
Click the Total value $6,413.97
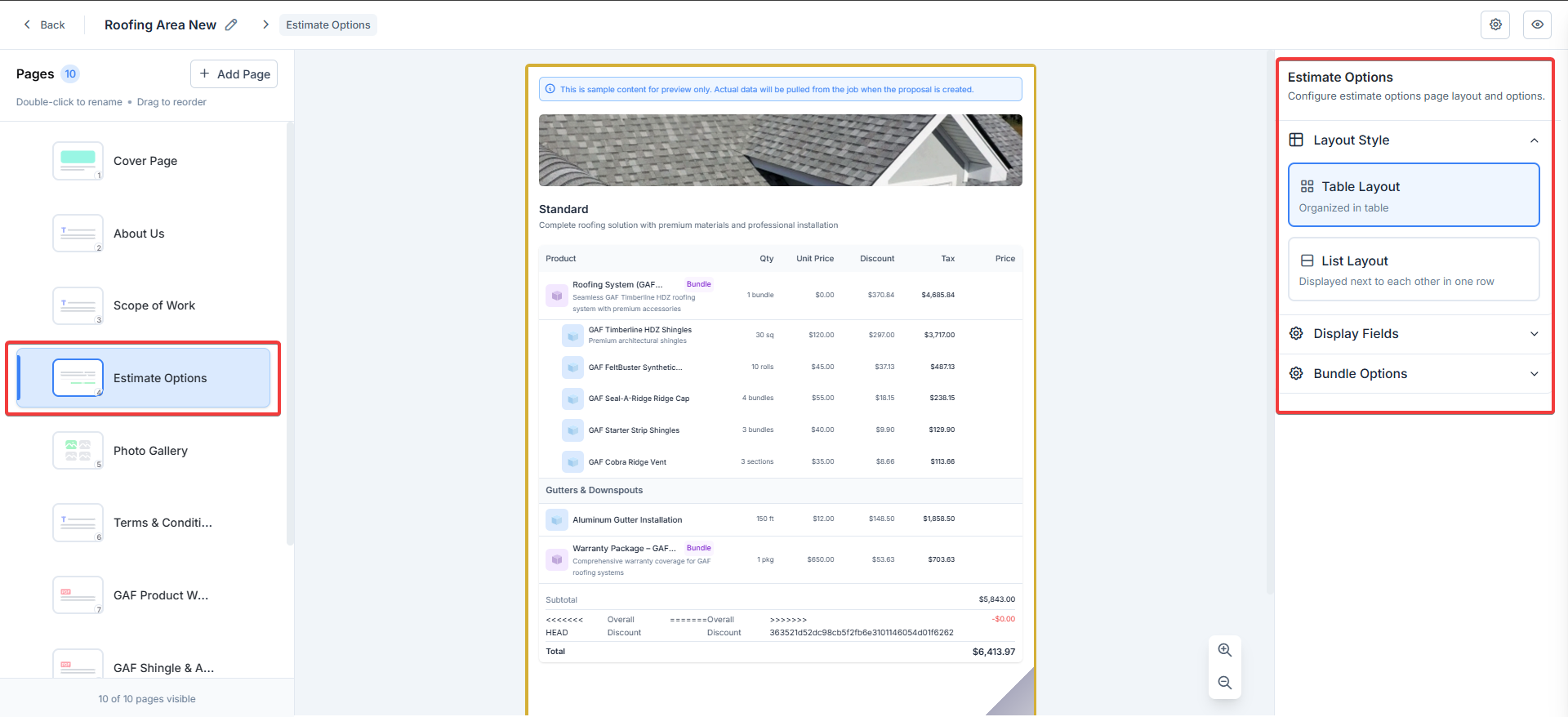994,652
